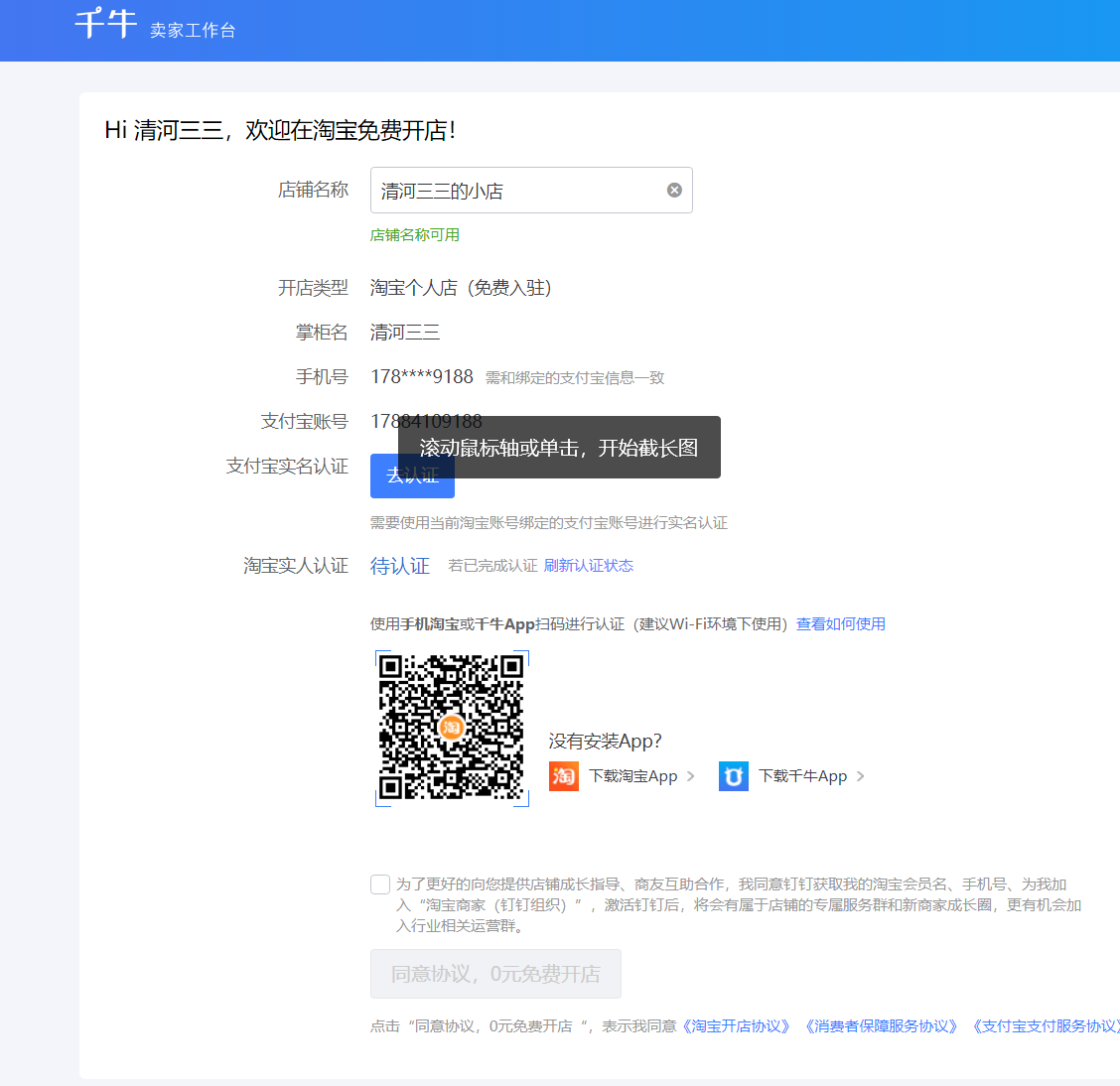Click the 去认证 button
Image resolution: width=1120 pixels, height=1086 pixels.
[x=412, y=475]
